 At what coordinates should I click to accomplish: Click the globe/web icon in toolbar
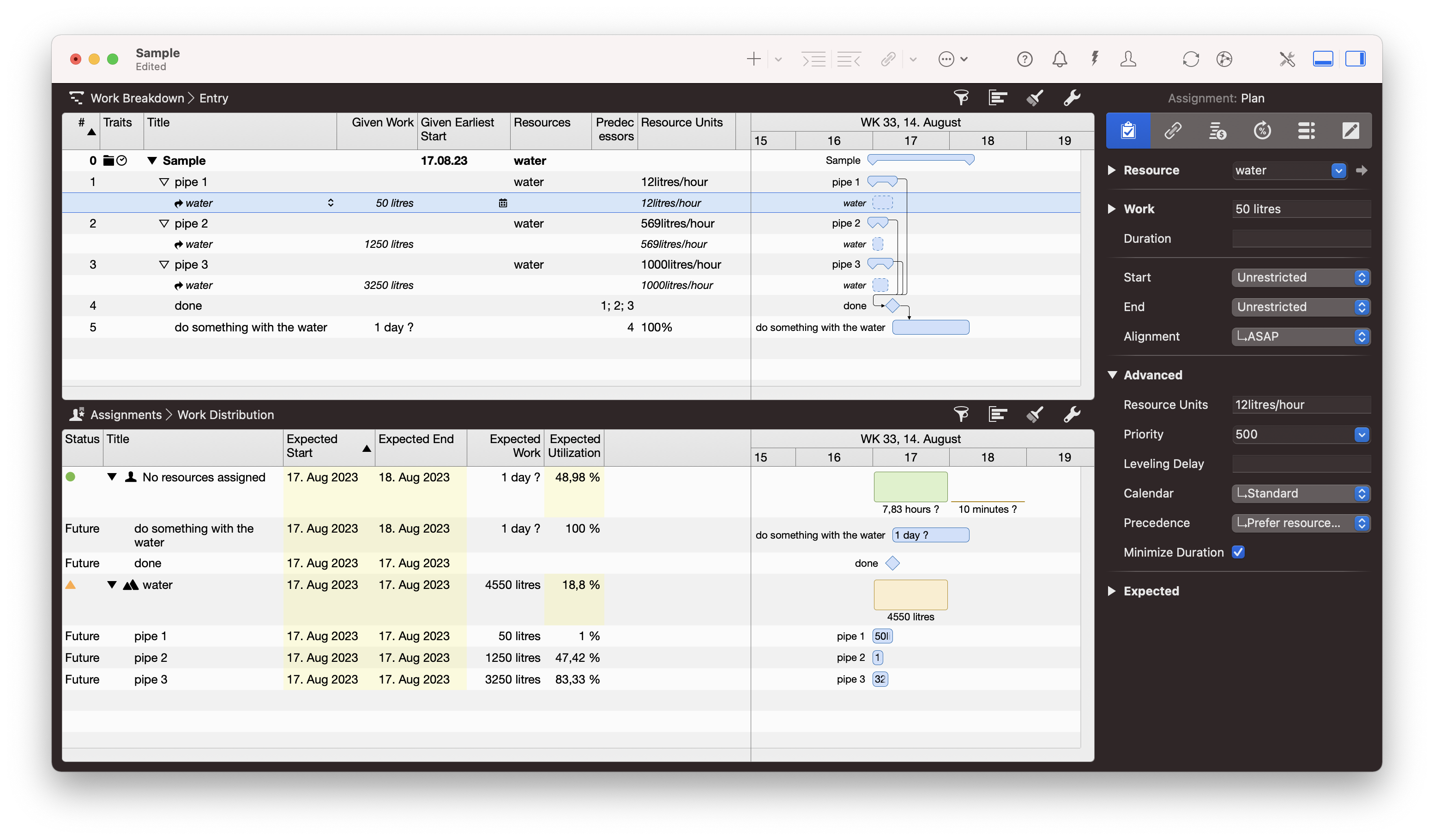click(x=1224, y=59)
